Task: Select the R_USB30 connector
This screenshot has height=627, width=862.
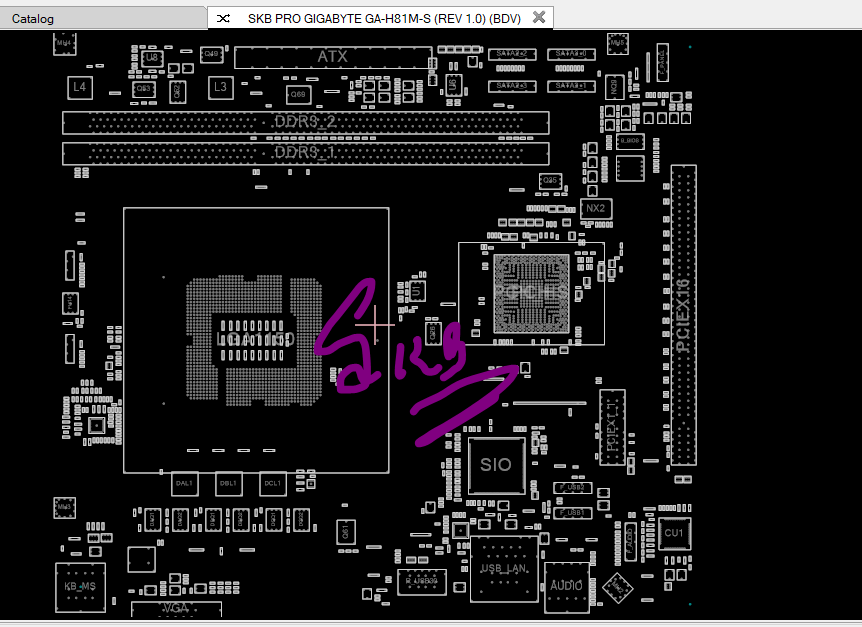Action: pyautogui.click(x=422, y=582)
